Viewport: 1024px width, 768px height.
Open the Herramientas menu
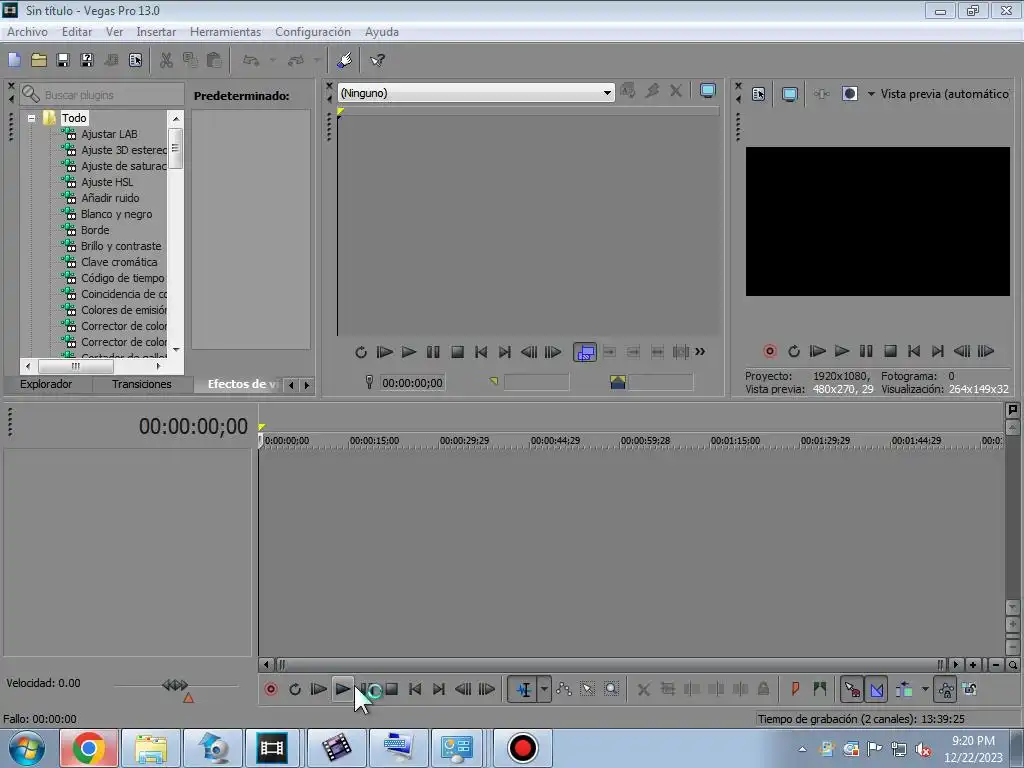point(225,31)
